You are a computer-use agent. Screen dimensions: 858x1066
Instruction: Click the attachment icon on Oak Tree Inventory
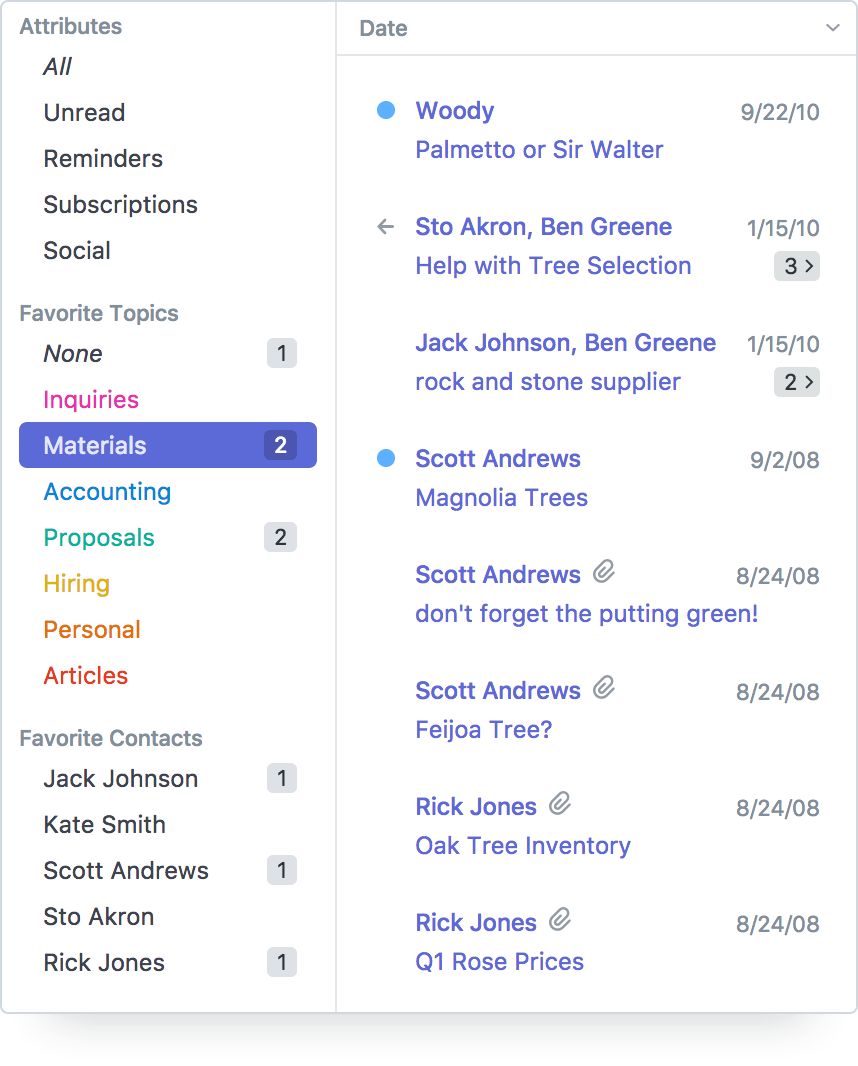(x=560, y=804)
